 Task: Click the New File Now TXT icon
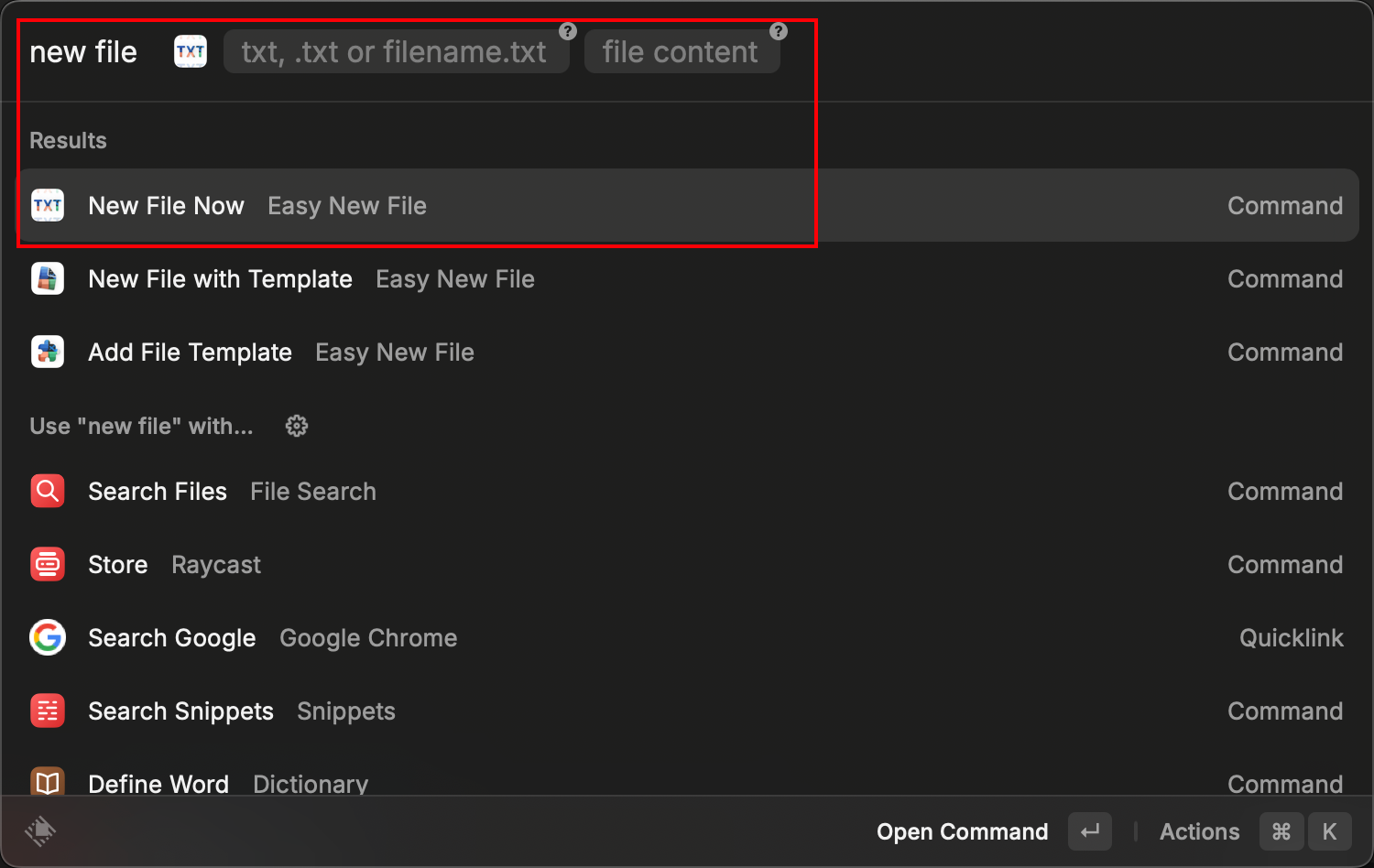tap(48, 205)
